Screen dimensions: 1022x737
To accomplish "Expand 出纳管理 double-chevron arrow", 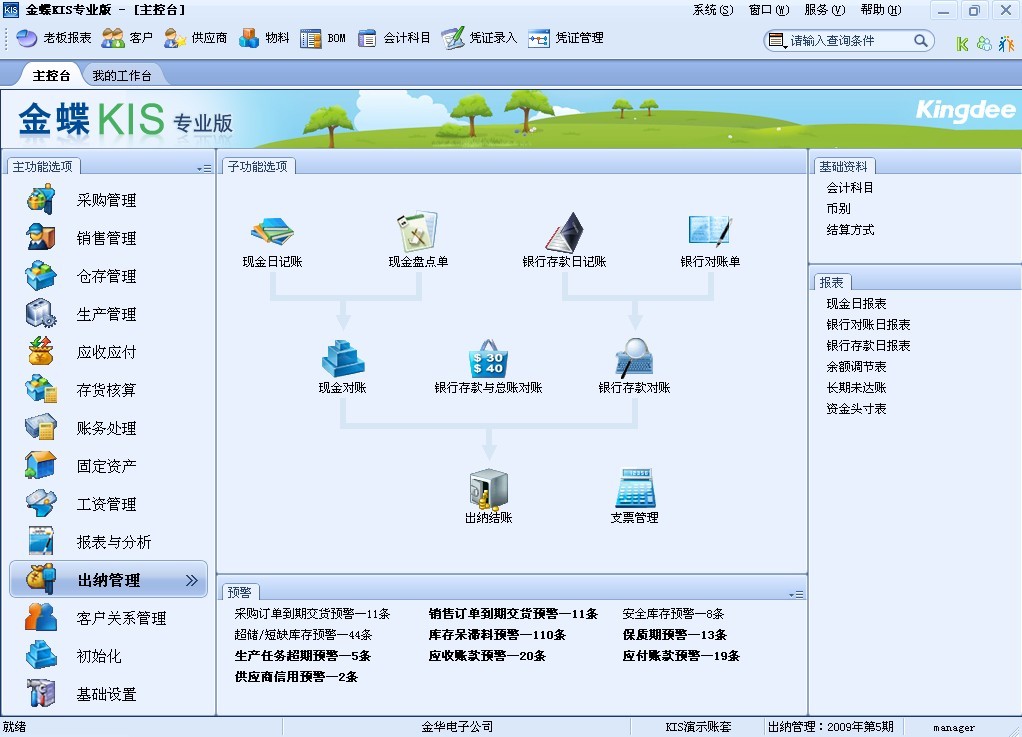I will pyautogui.click(x=191, y=580).
